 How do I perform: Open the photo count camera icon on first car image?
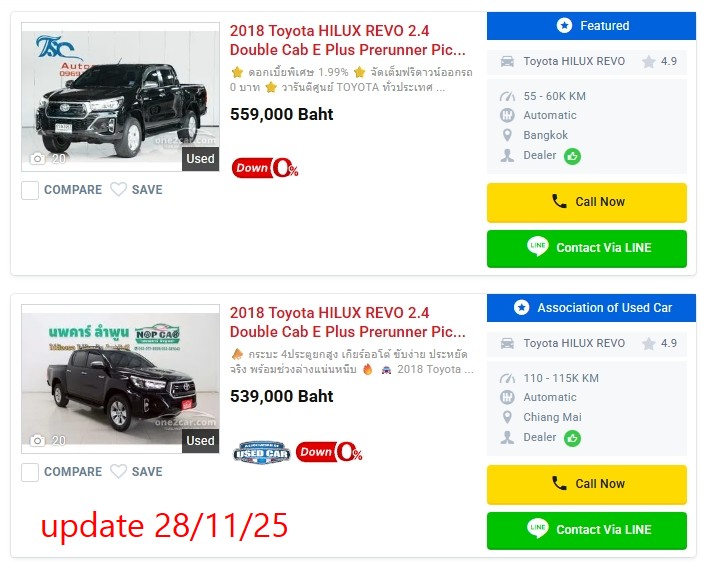(37, 159)
